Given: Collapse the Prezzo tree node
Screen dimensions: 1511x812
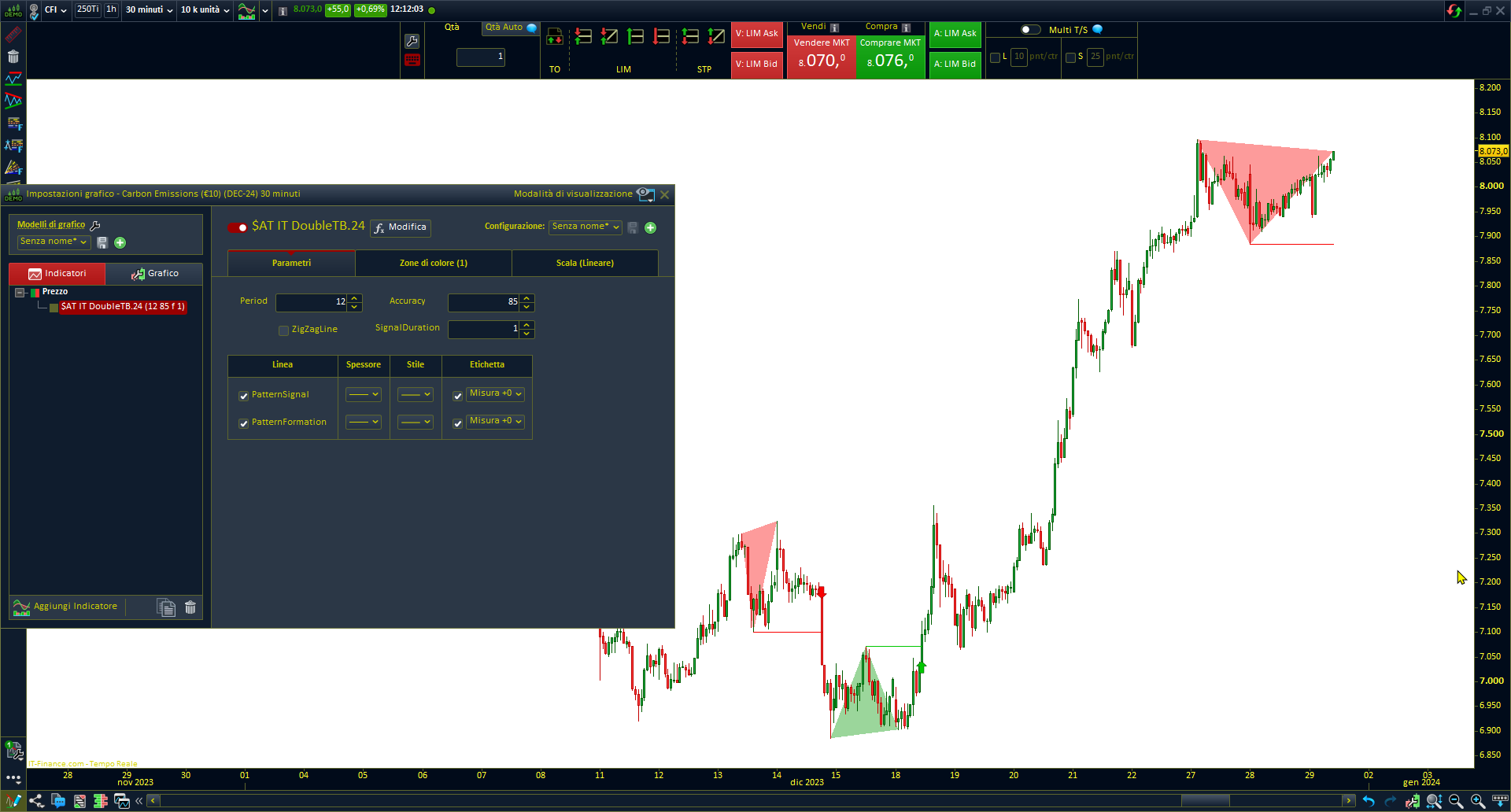Looking at the screenshot, I should (x=20, y=293).
